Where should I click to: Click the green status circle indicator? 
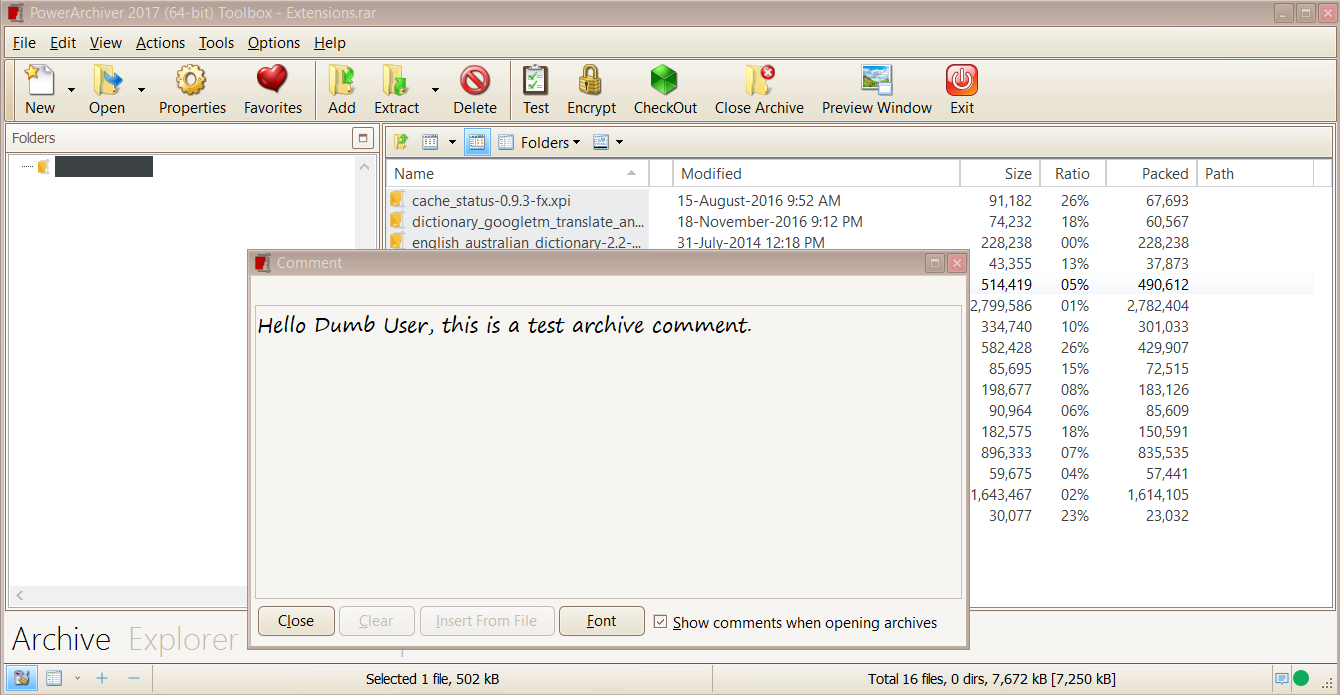1301,679
